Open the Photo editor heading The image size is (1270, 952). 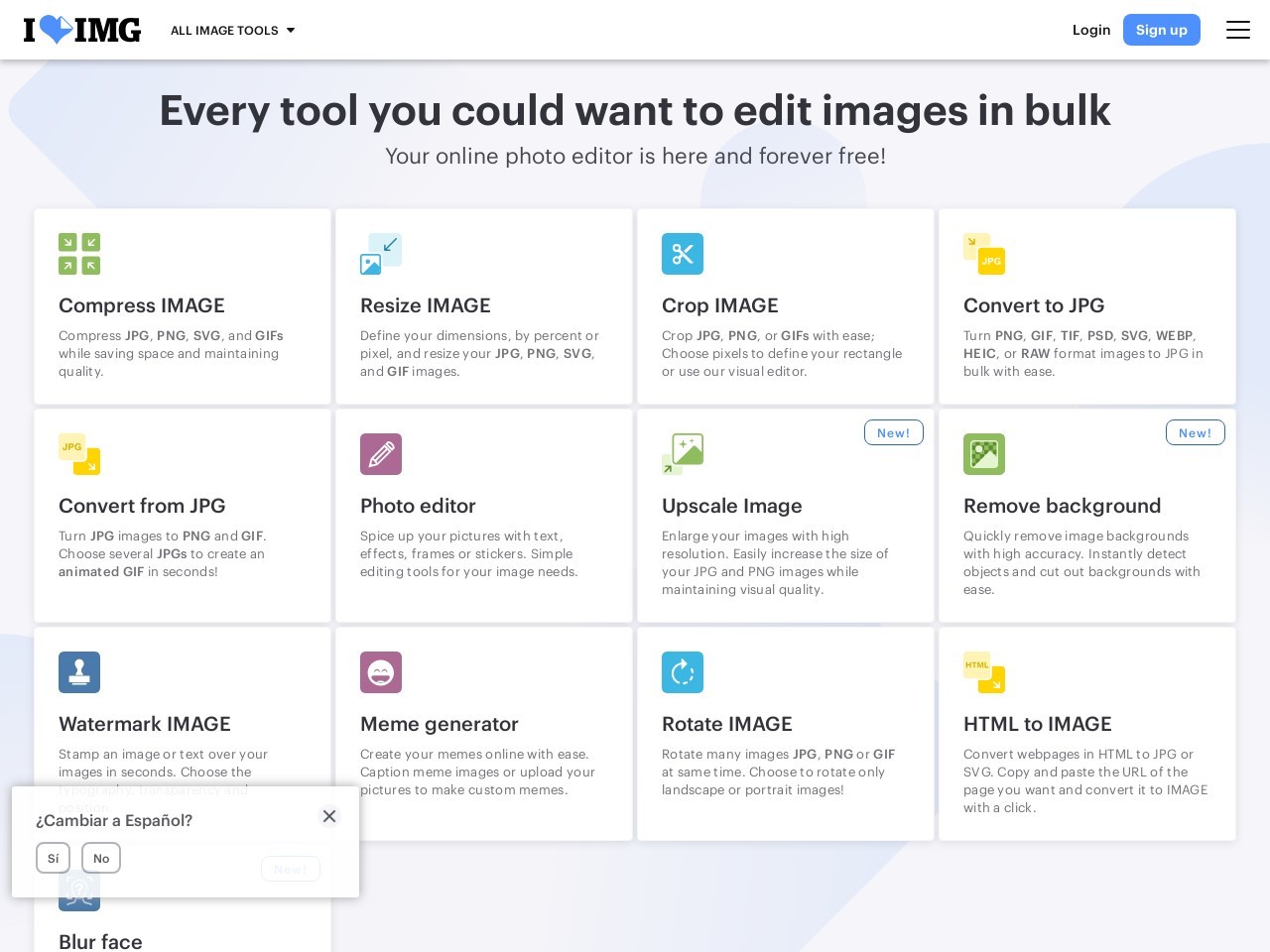coord(418,506)
